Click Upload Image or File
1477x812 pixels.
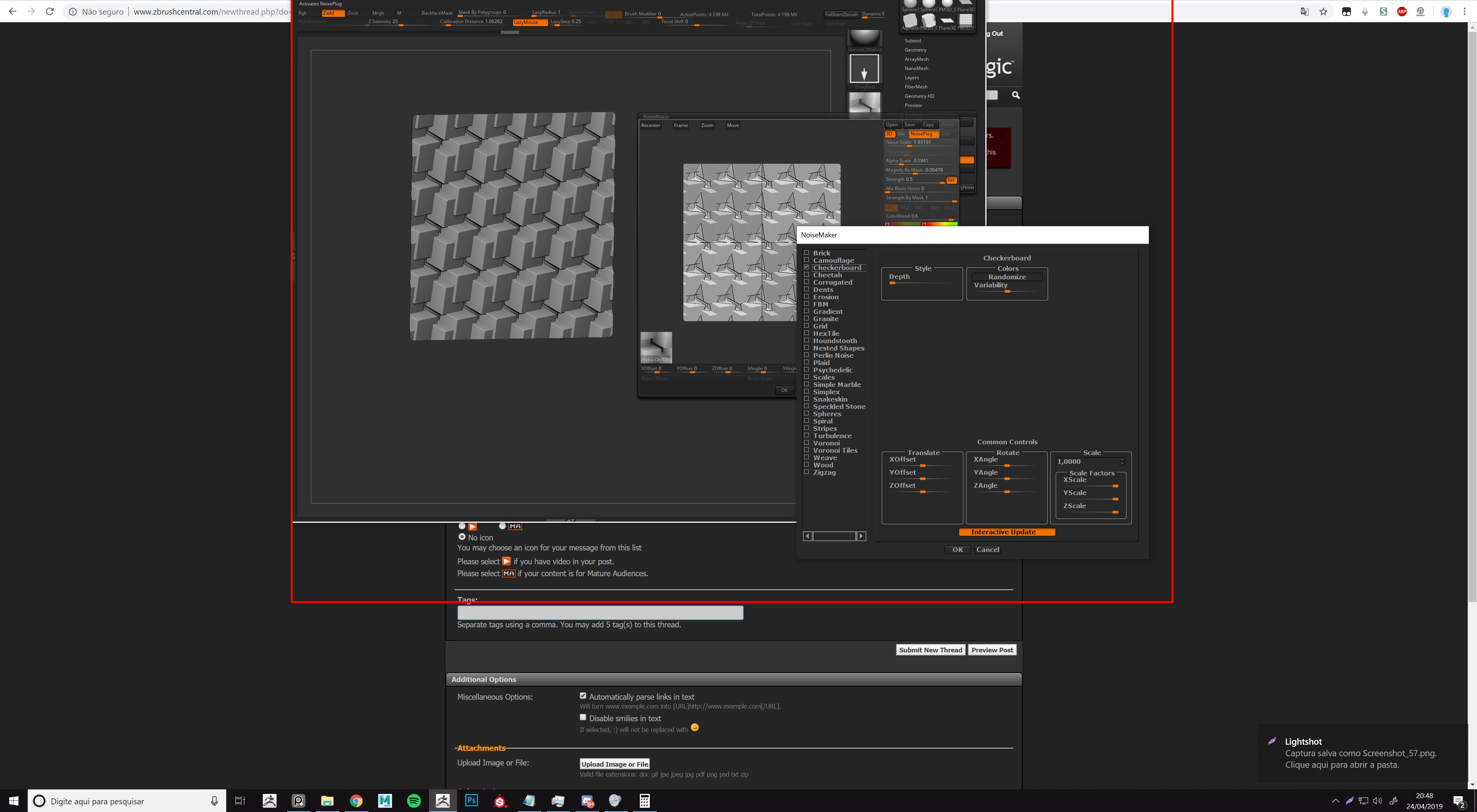(615, 764)
